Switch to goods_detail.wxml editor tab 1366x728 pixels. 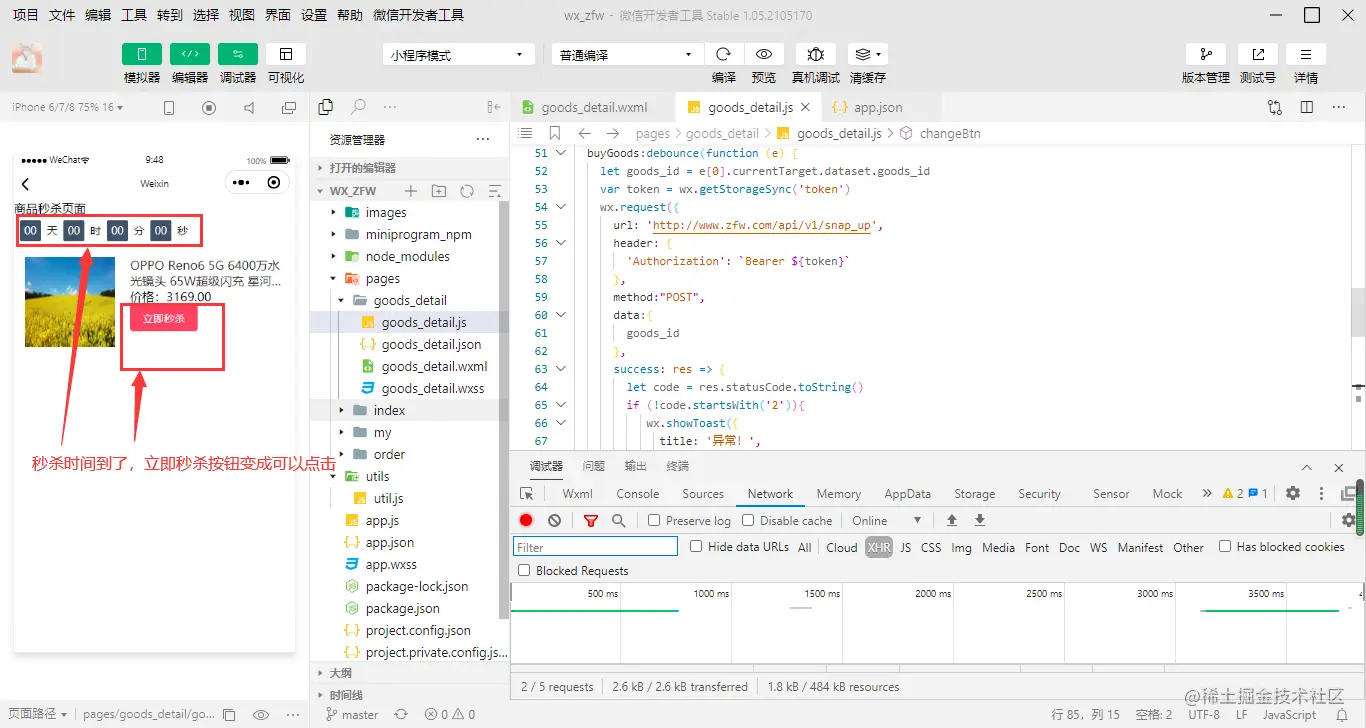tap(592, 107)
